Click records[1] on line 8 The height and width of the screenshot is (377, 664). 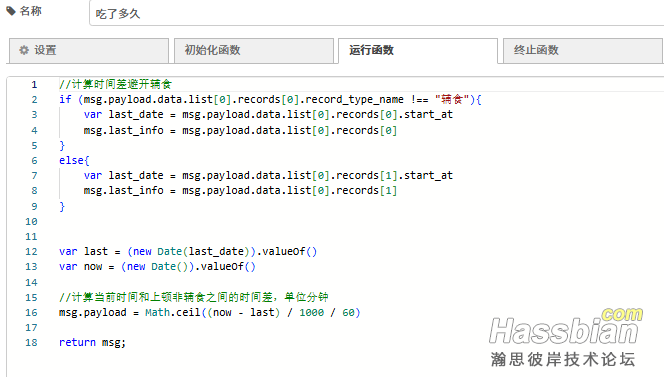(x=366, y=191)
